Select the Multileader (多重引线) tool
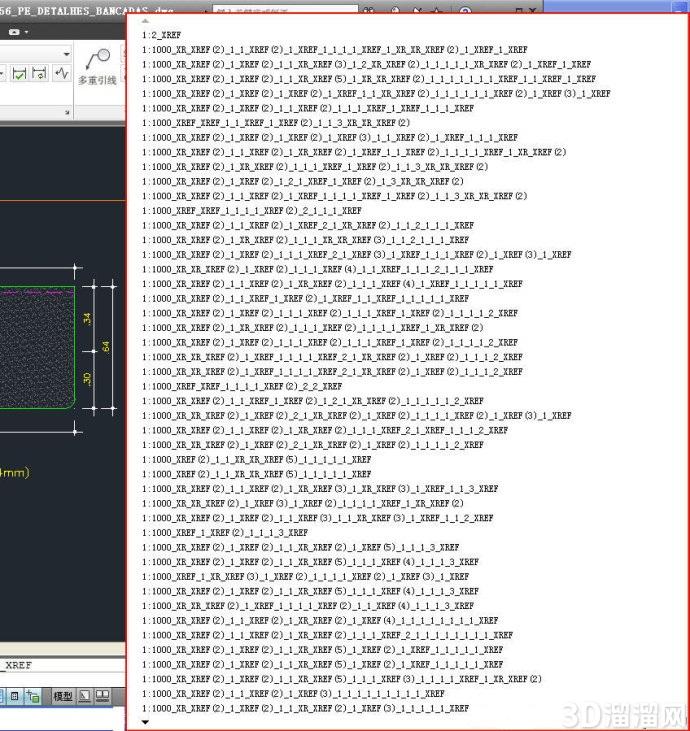This screenshot has width=690, height=731. [97, 67]
